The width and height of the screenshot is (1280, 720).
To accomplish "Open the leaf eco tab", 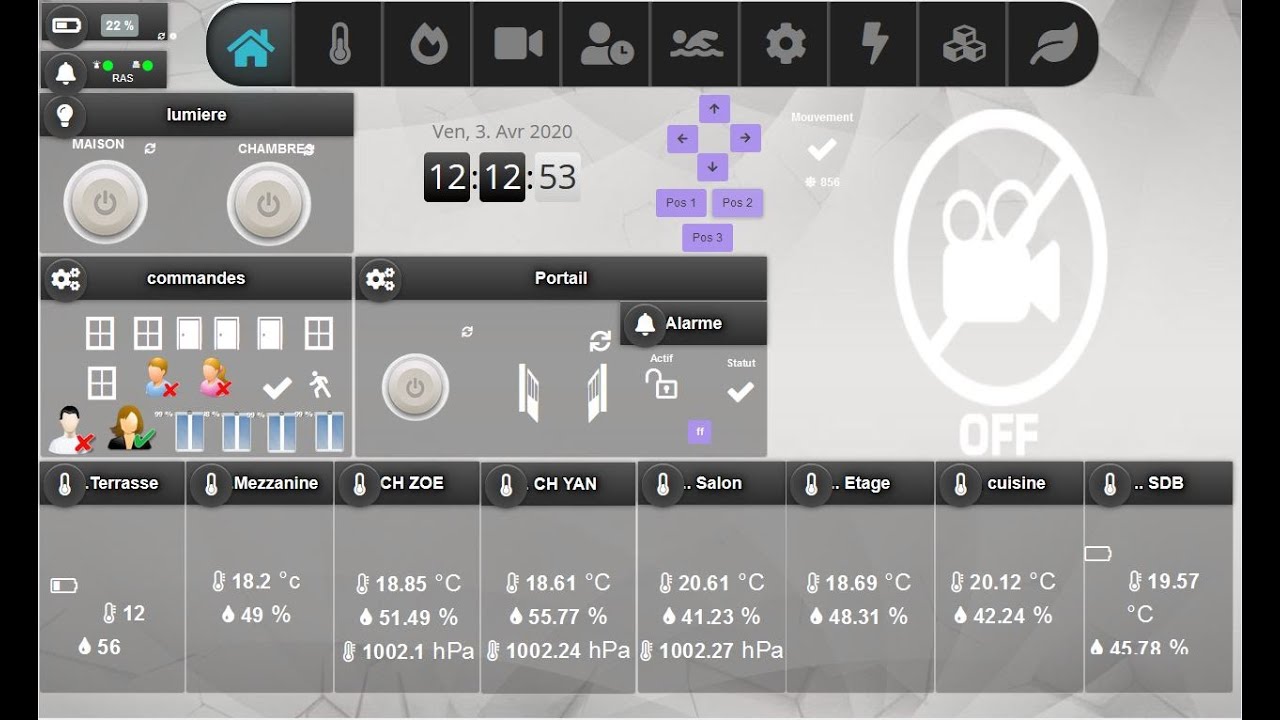I will (x=1052, y=45).
